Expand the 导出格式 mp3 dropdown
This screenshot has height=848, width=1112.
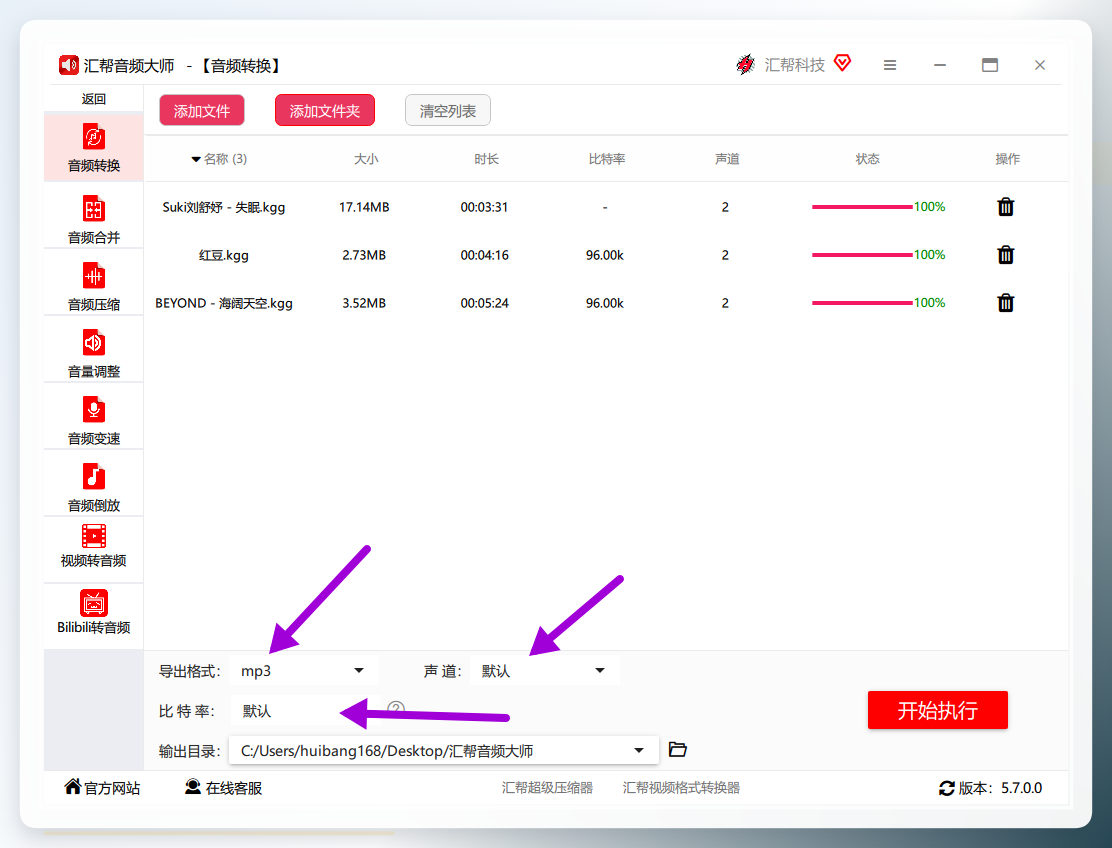tap(304, 671)
